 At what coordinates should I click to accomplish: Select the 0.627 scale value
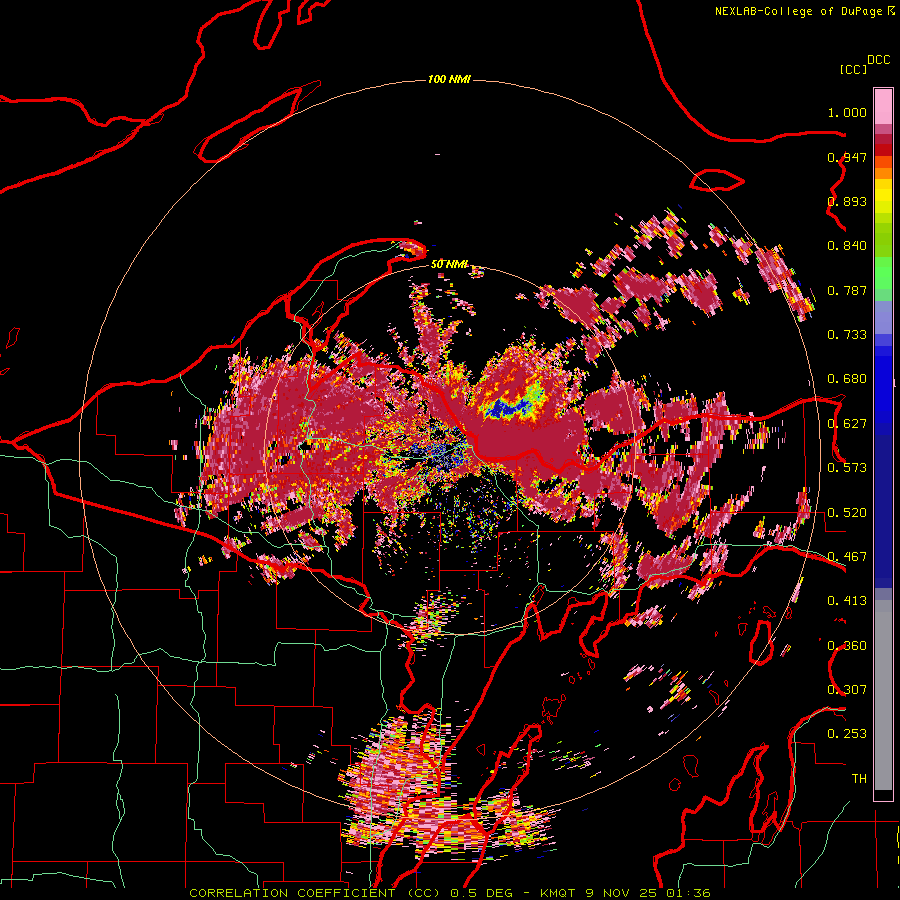[x=847, y=424]
